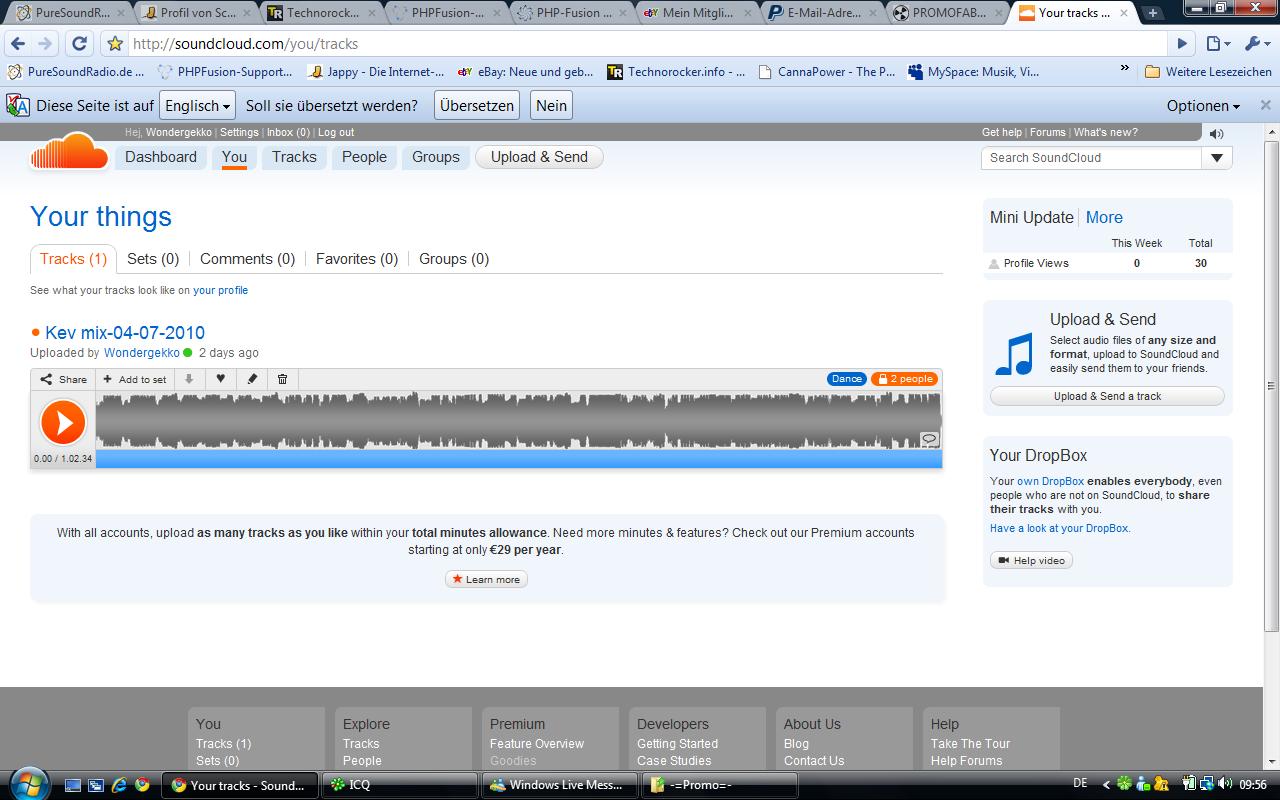The width and height of the screenshot is (1280, 800).
Task: Click the browser forward arrow
Action: (45, 44)
